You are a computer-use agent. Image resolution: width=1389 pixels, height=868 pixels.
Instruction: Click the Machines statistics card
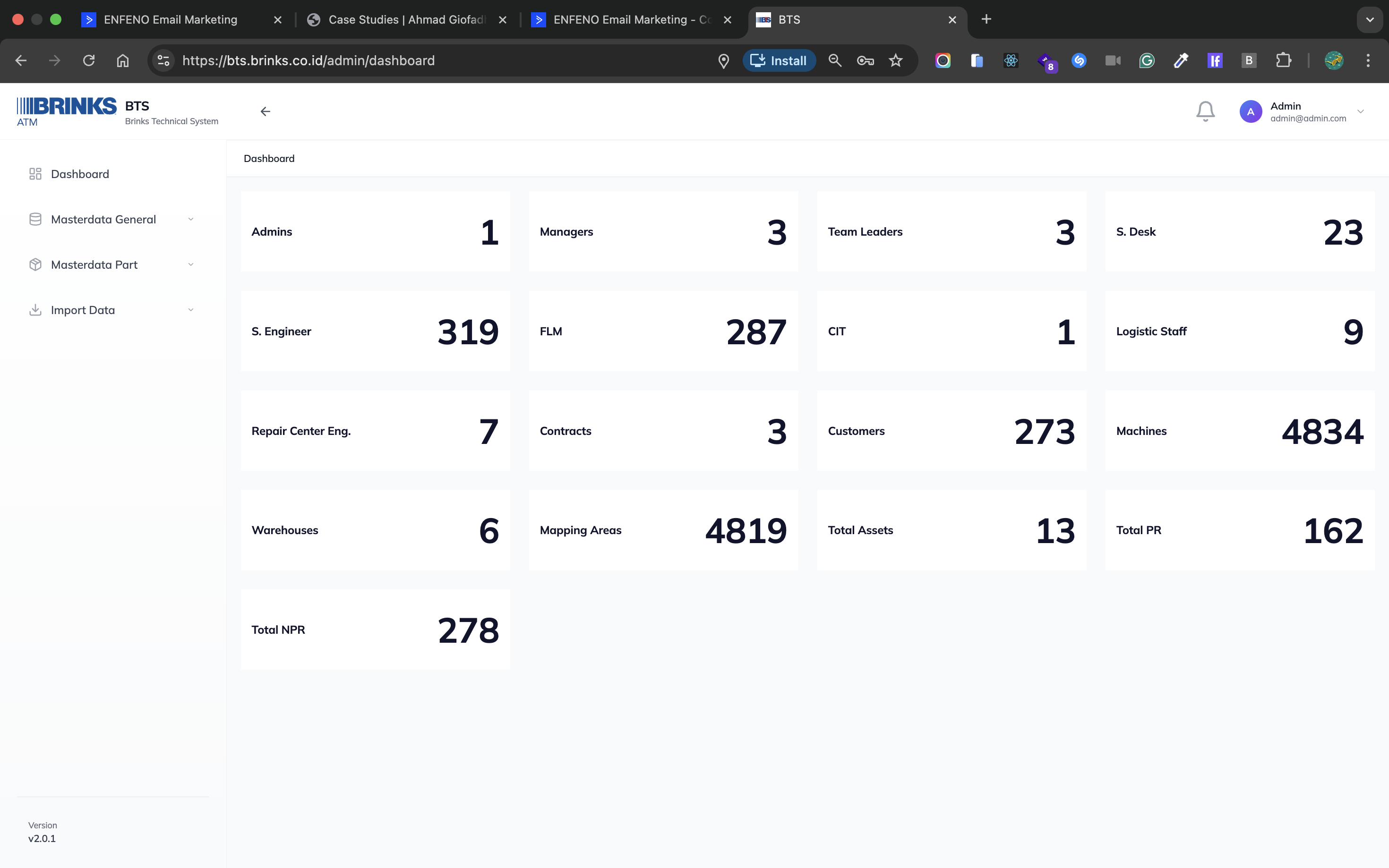[1239, 431]
